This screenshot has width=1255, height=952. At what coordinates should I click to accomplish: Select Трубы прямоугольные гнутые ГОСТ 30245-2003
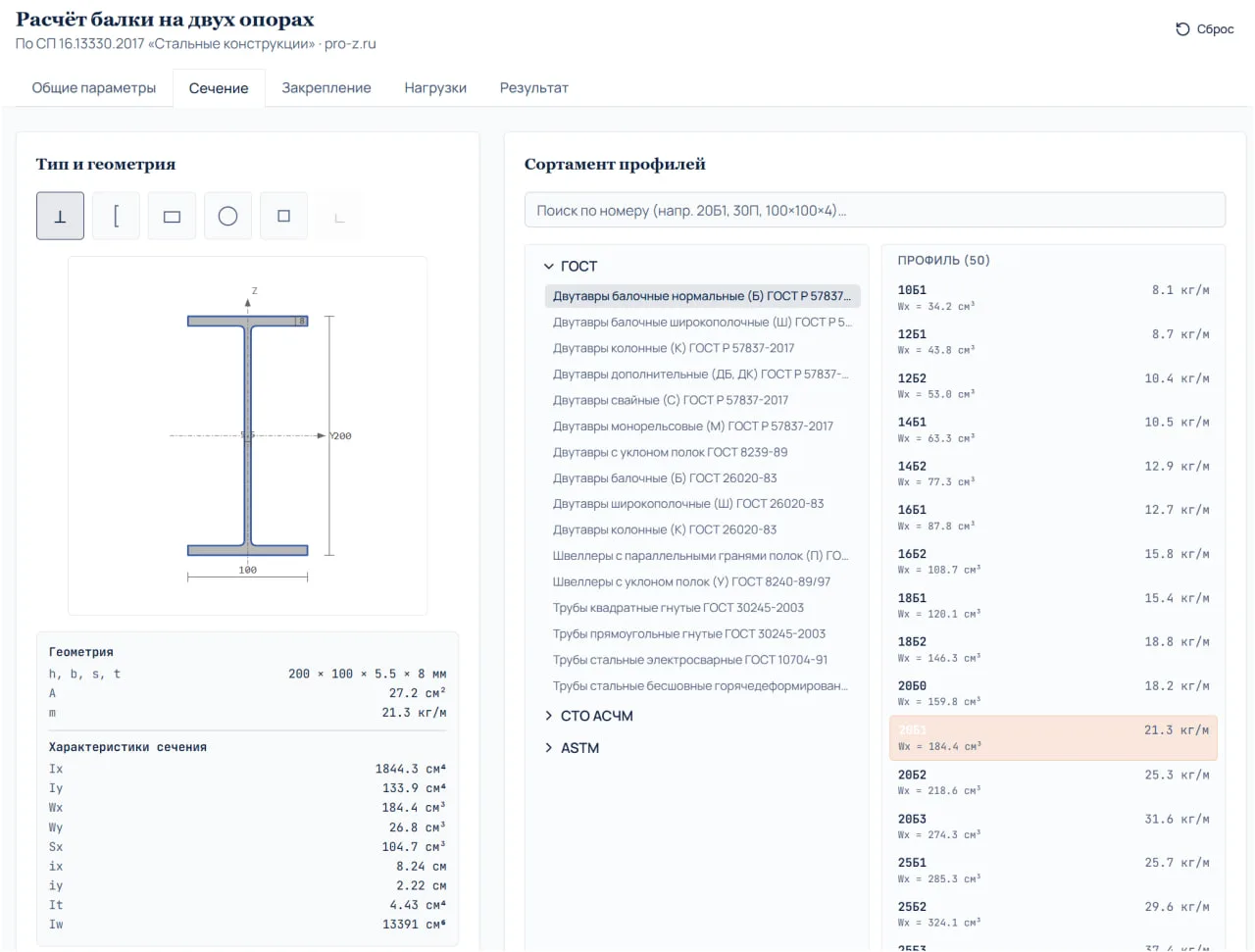(x=702, y=633)
